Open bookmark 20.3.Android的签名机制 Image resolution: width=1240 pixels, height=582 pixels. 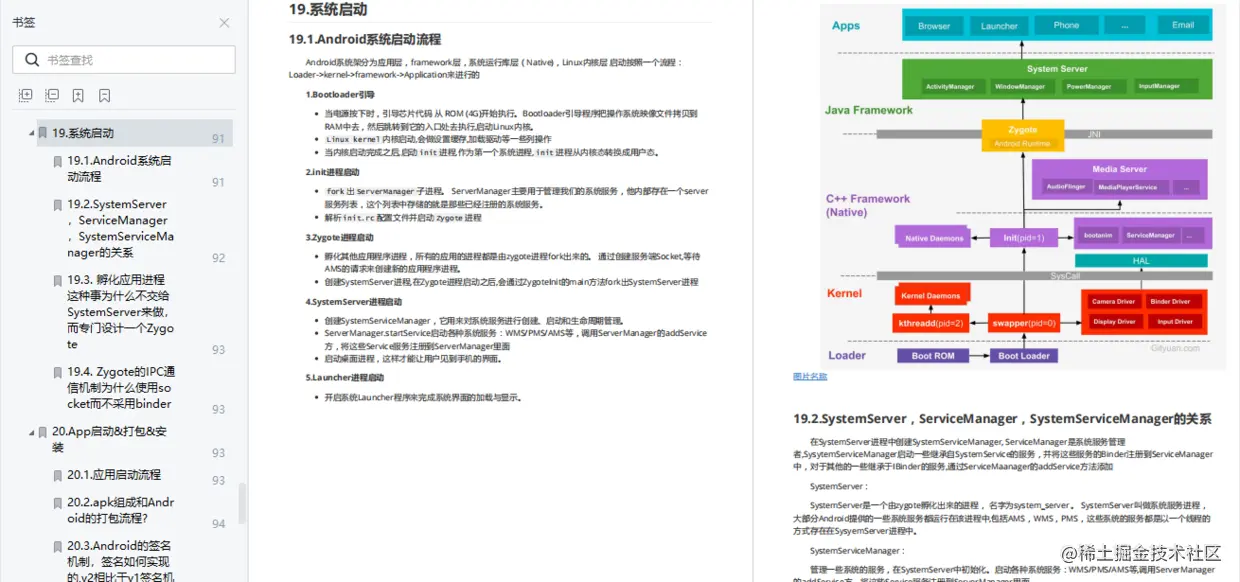121,561
